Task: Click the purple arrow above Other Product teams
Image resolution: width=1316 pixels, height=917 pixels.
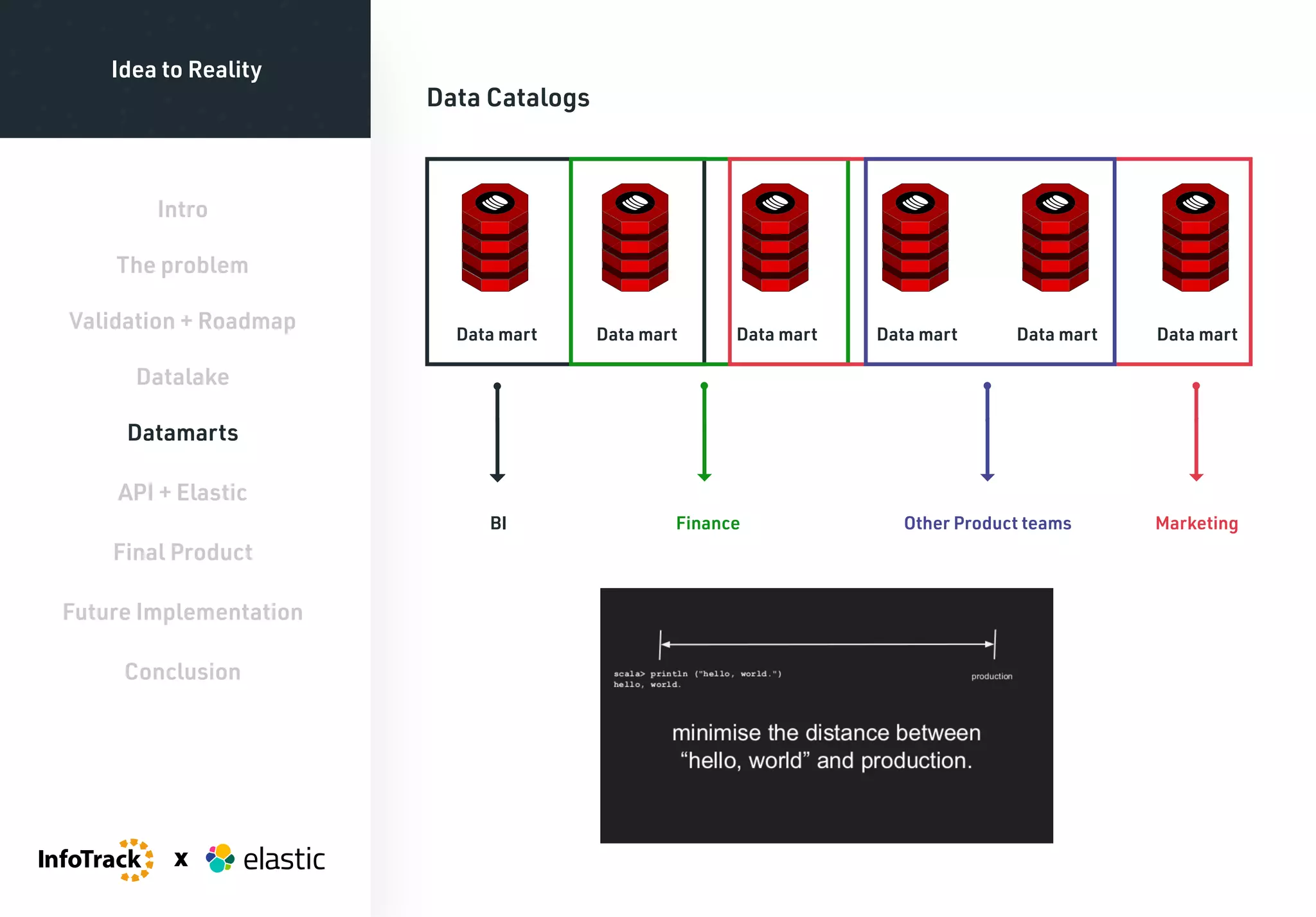Action: 988,432
